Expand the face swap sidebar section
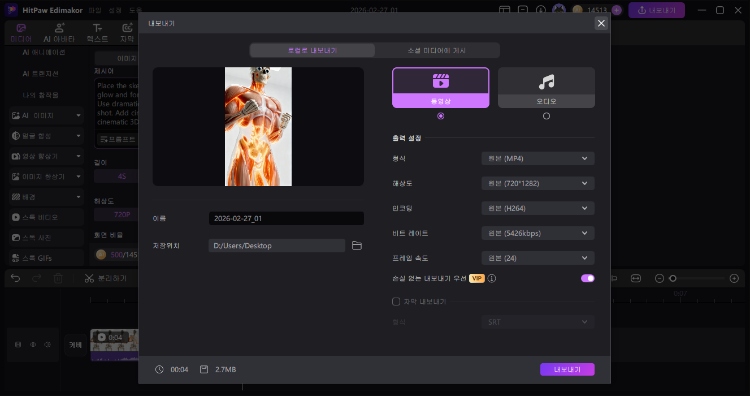750x396 pixels. tap(46, 136)
